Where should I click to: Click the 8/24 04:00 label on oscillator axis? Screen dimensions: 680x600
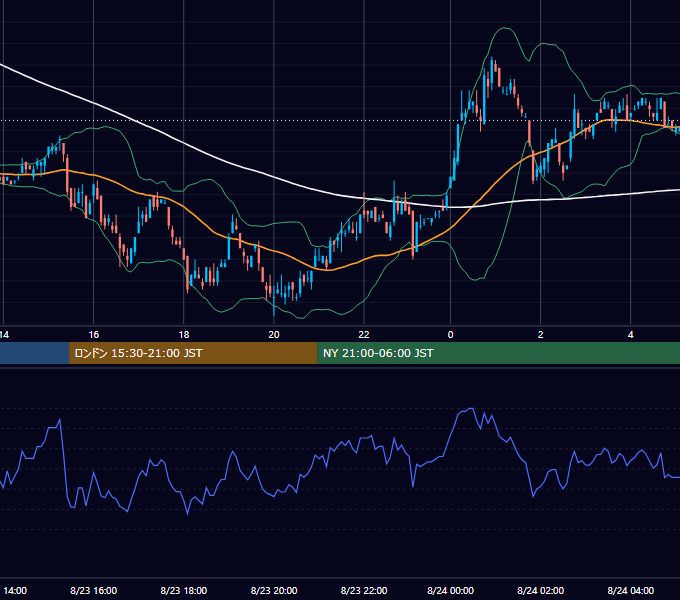(x=631, y=590)
